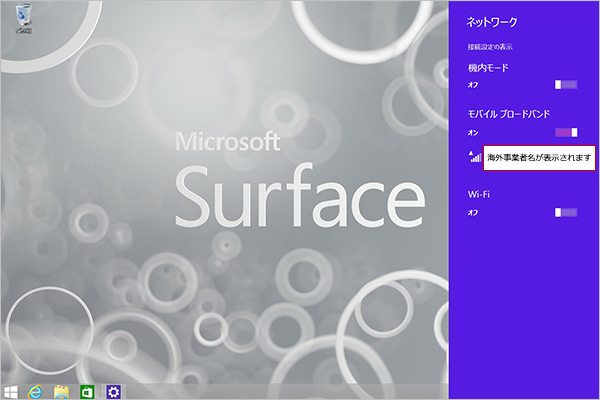
Task: Click the 接続設定の表示 link
Action: pos(490,47)
